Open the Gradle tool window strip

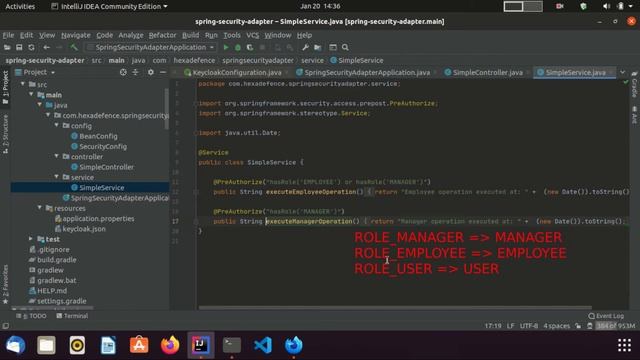pos(634,84)
